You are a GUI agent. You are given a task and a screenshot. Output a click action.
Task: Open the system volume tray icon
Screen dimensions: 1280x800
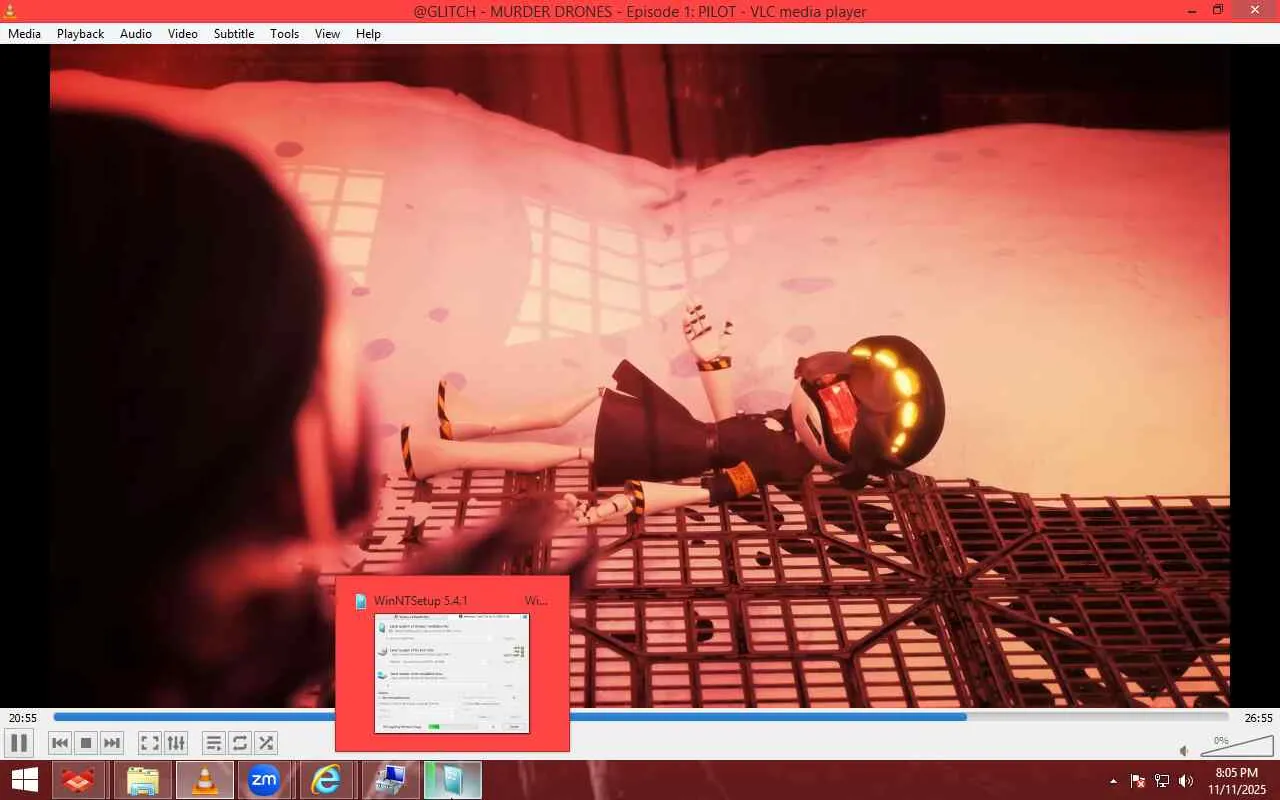coord(1186,781)
